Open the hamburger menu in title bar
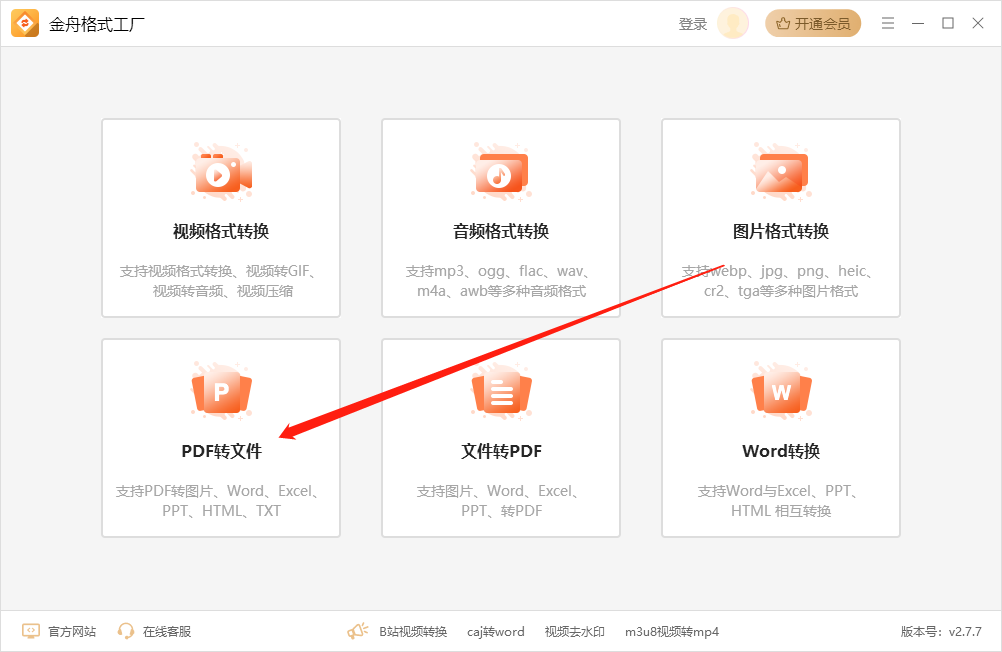 (x=887, y=22)
